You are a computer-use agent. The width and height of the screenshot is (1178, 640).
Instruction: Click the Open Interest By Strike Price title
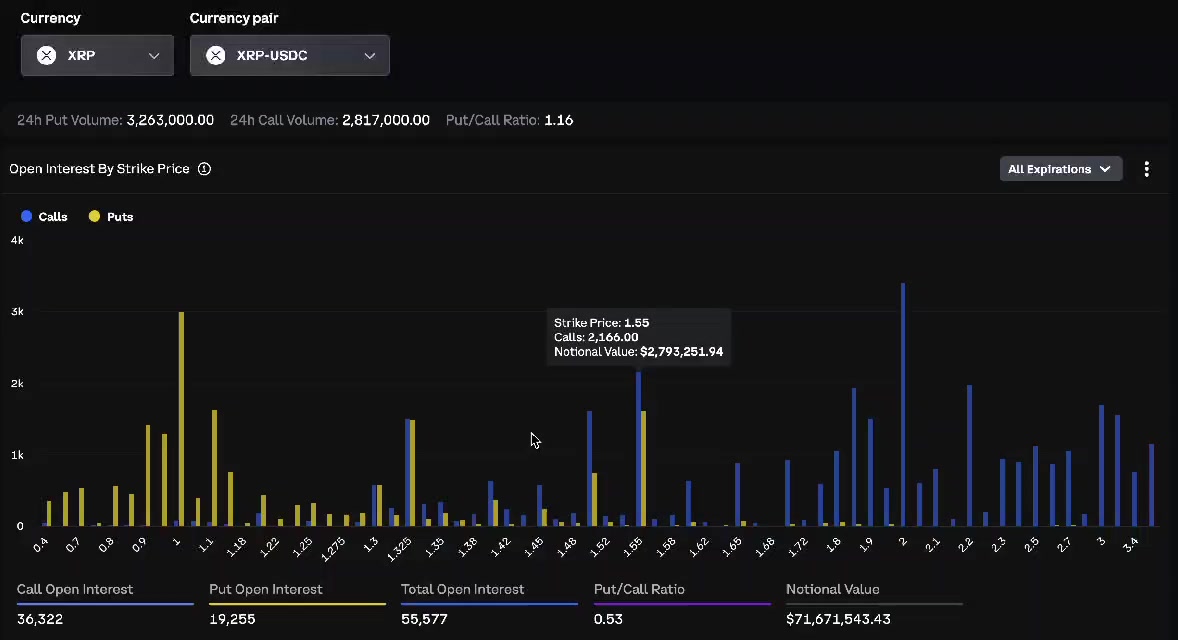[x=99, y=169]
